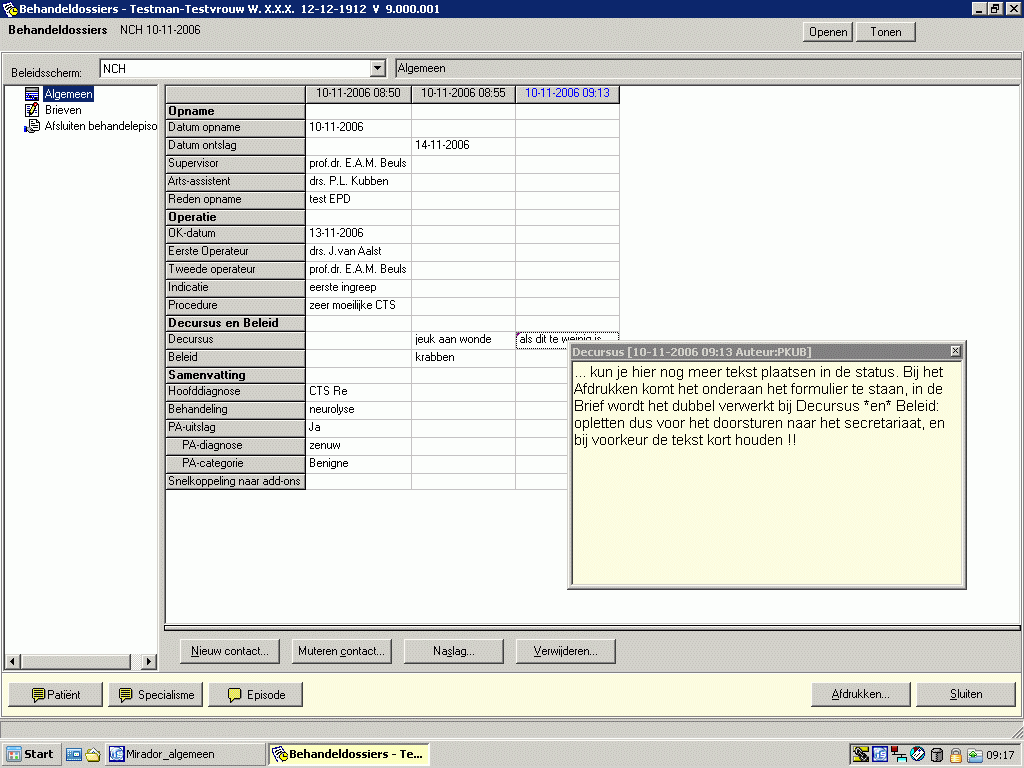Click the Tonen button at top
1024x768 pixels.
coord(885,32)
